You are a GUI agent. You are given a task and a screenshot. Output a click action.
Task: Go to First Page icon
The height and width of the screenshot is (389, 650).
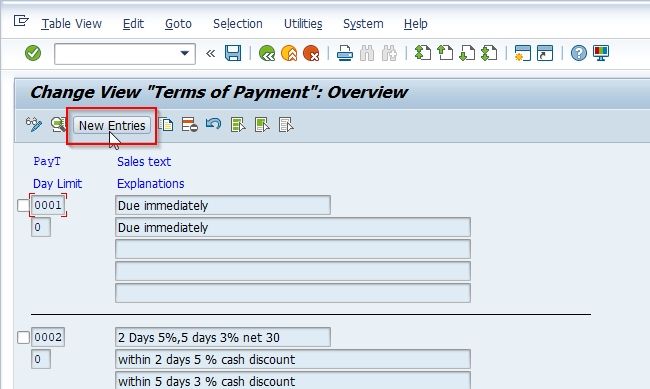[x=423, y=53]
